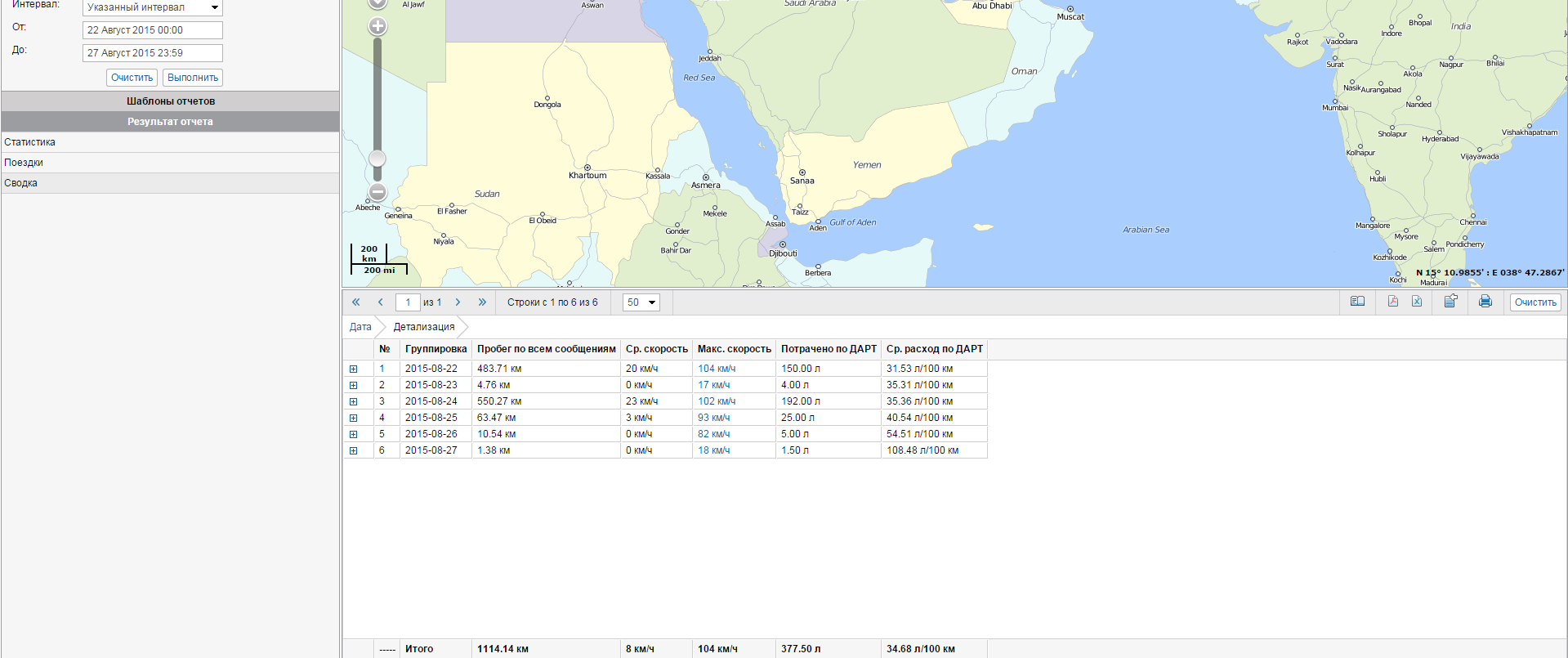Go to the next results page
1568x658 pixels.
pos(458,302)
